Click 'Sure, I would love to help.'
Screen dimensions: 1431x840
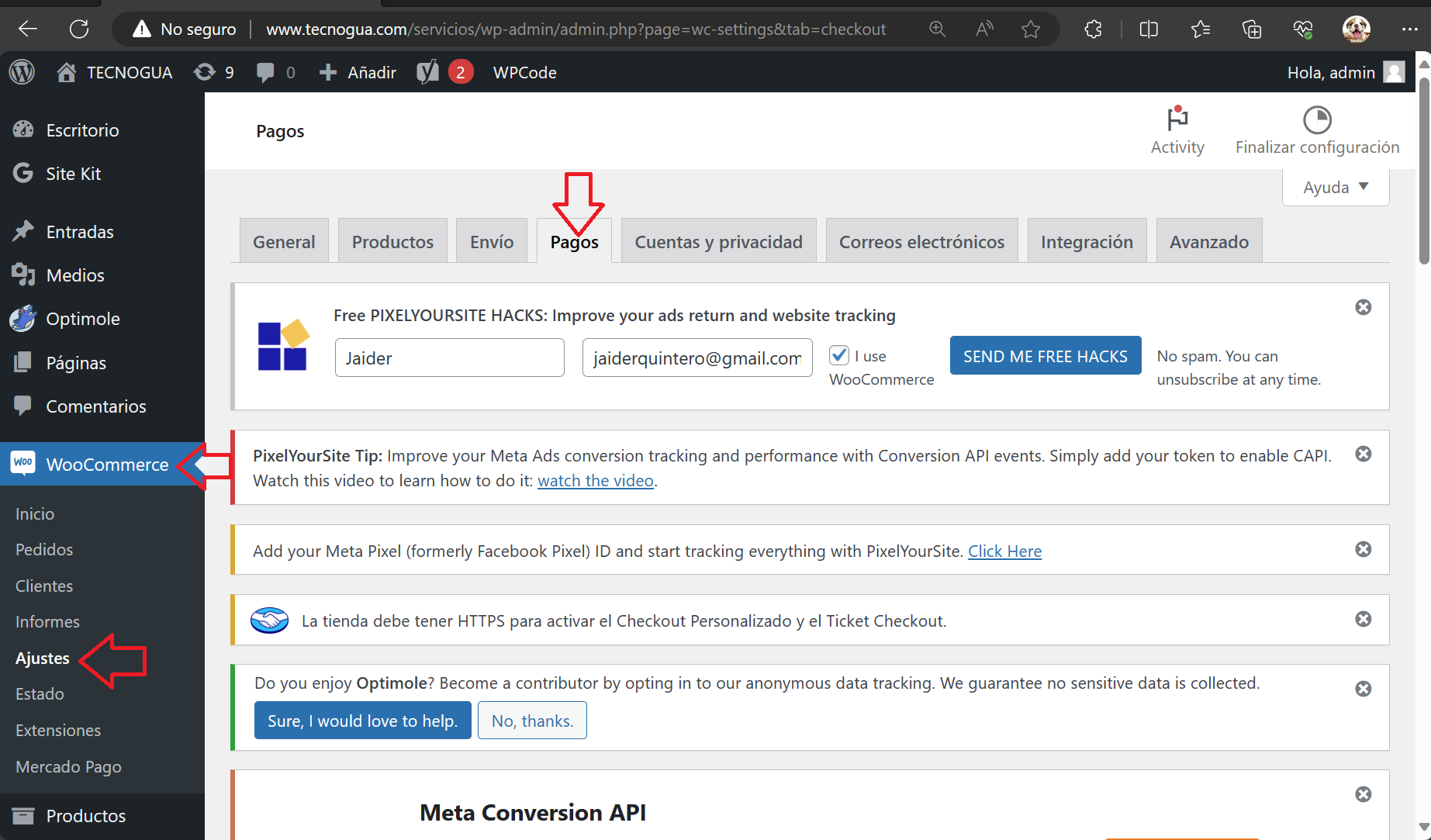point(362,721)
